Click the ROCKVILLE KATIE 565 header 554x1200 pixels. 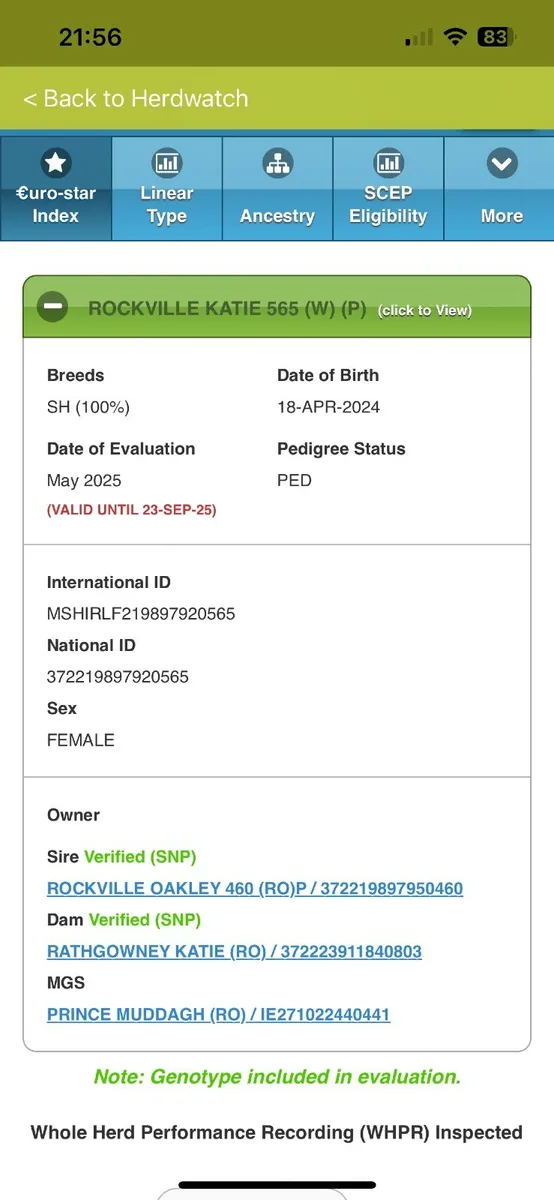click(277, 309)
